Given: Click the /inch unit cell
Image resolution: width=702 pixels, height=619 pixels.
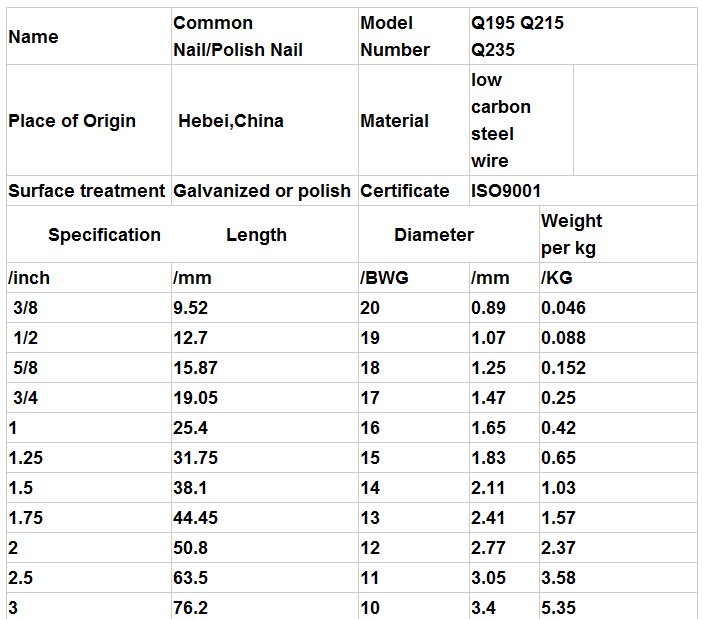Looking at the screenshot, I should pos(26,278).
